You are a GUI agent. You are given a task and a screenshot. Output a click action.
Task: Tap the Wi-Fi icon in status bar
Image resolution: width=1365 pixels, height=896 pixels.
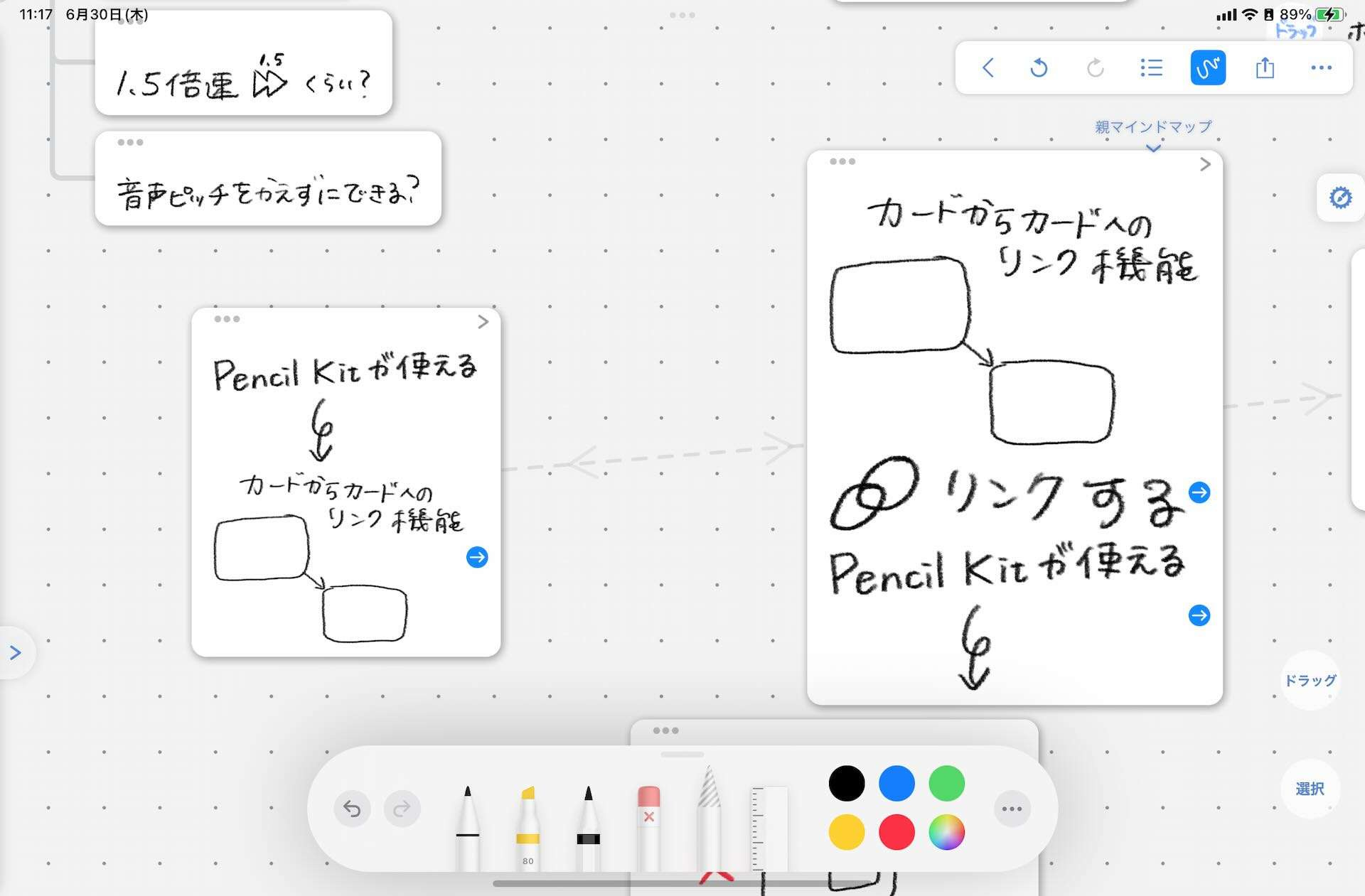pos(1249,14)
